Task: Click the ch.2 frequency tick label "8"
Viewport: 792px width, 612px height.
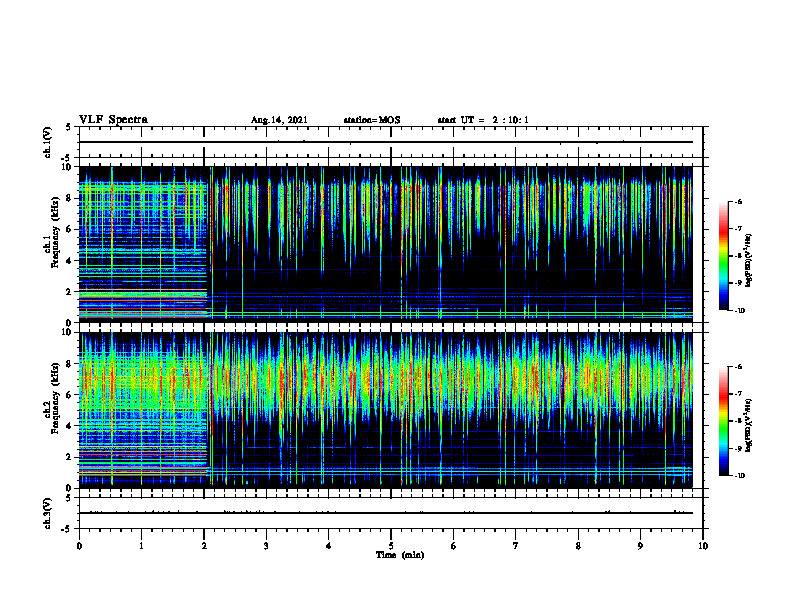Action: tap(70, 364)
